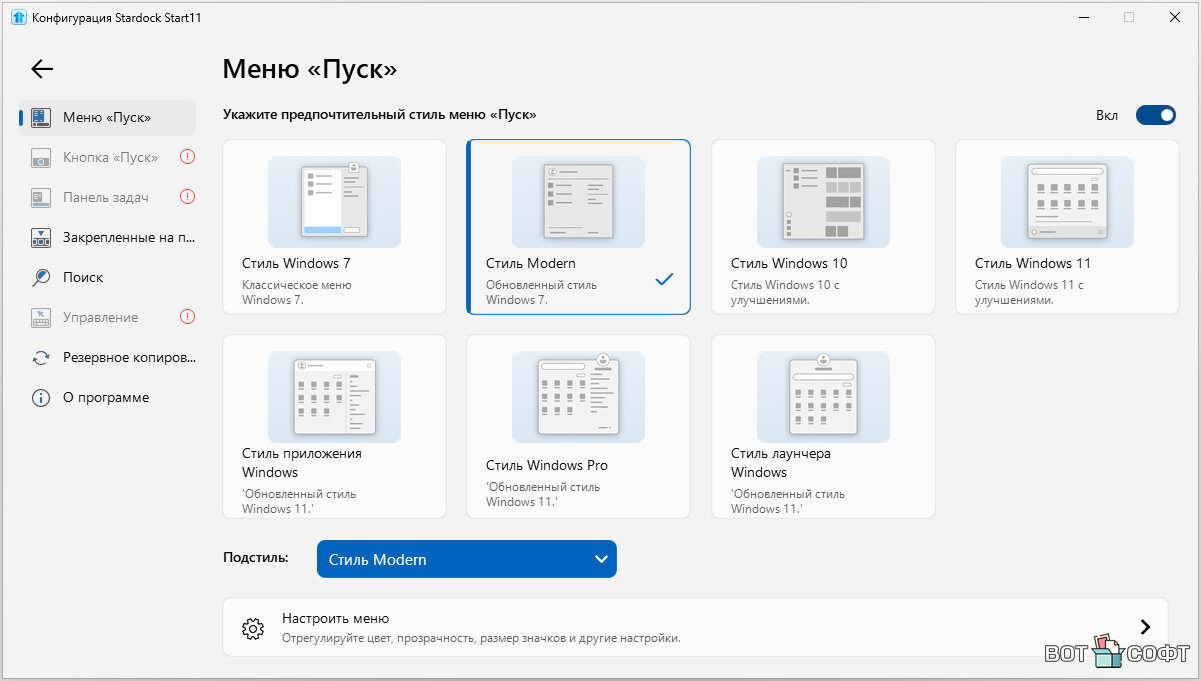The image size is (1201, 681).
Task: Click the Кнопка «Пуск» sidebar icon
Action: 41,157
